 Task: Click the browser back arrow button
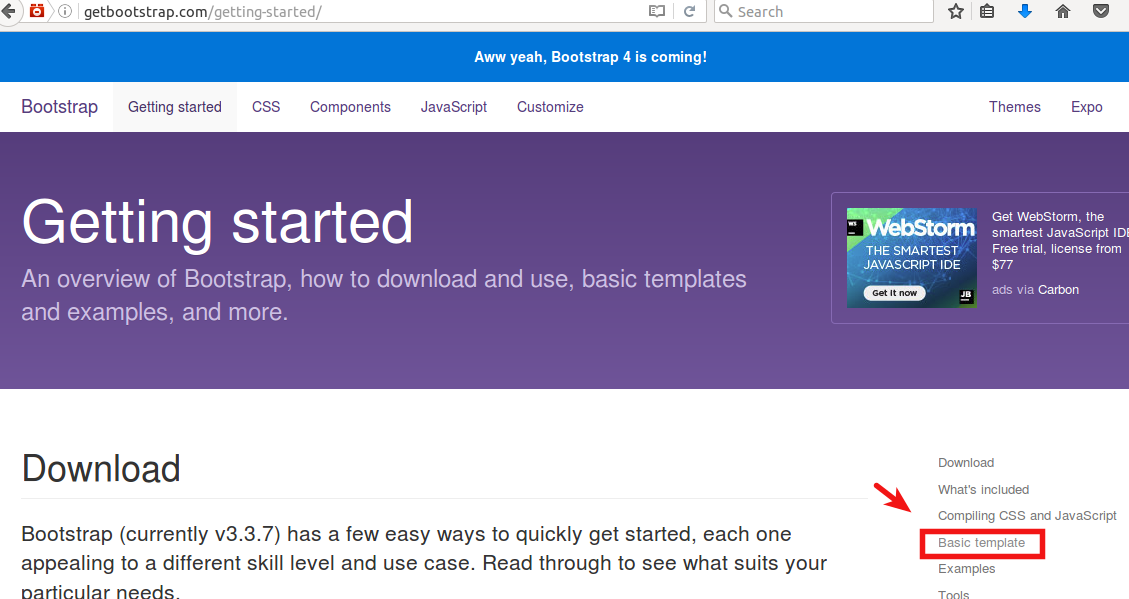tap(8, 11)
